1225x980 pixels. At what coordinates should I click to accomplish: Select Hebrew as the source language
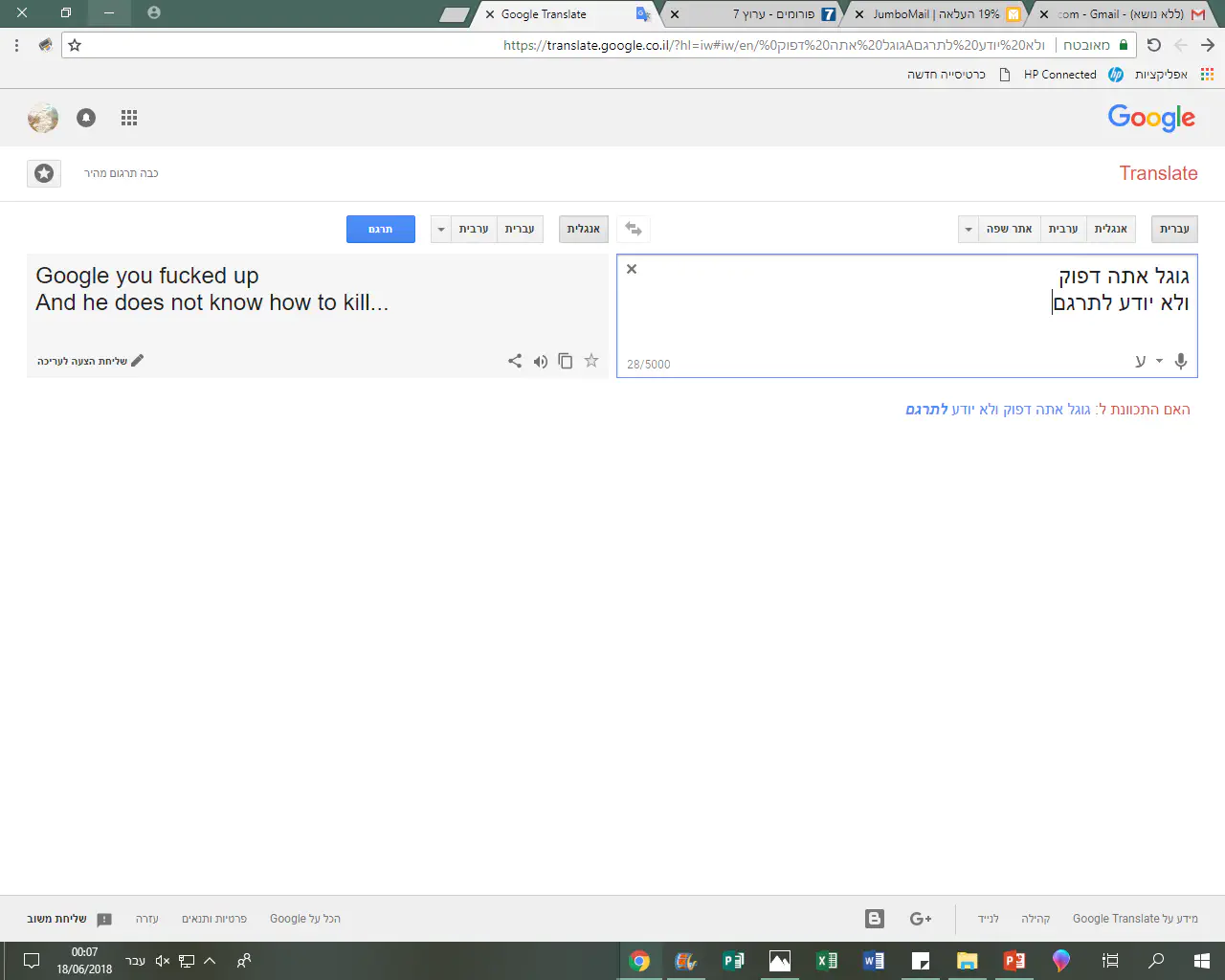pos(1174,229)
